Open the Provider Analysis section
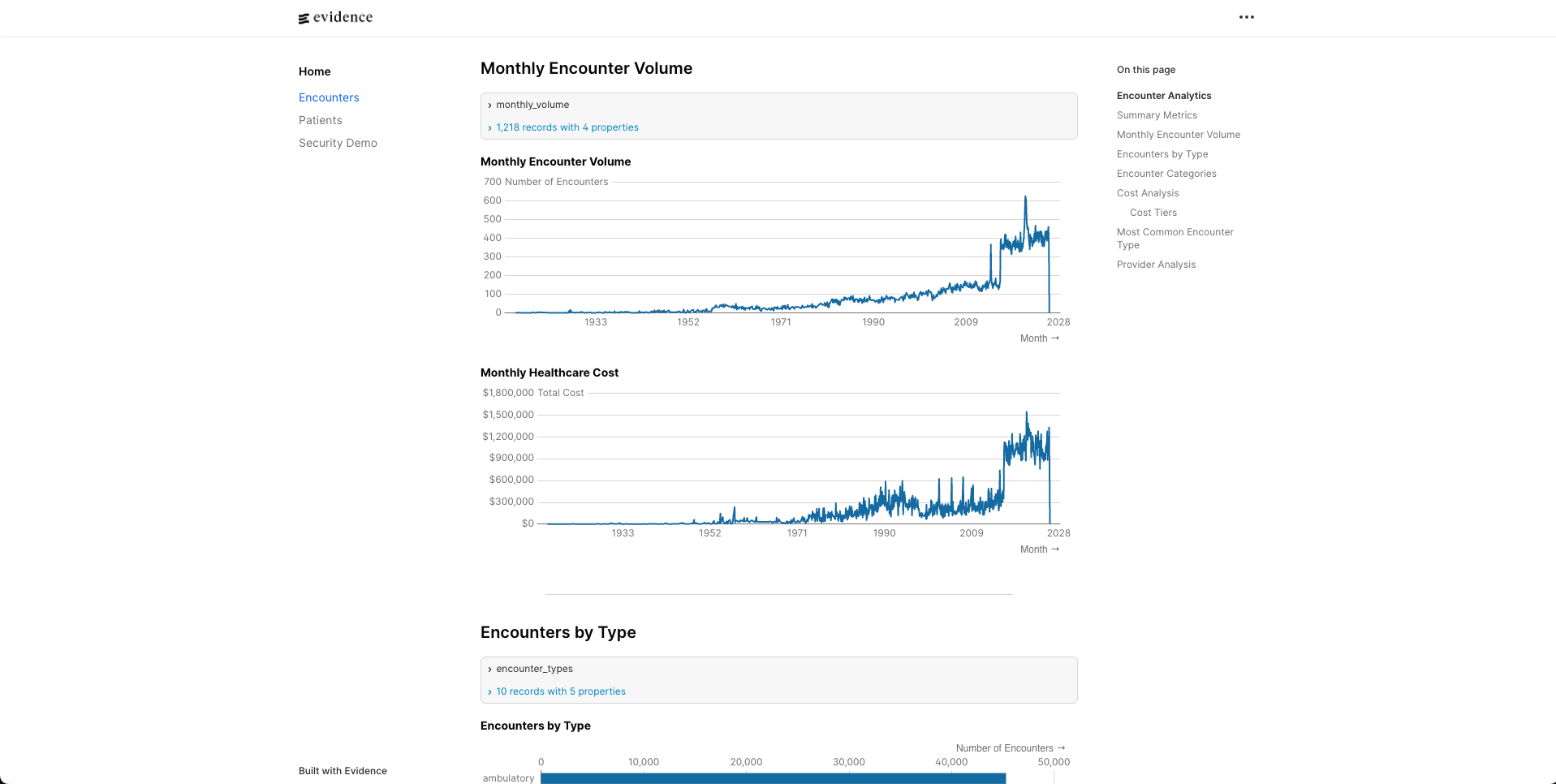1556x784 pixels. tap(1156, 265)
